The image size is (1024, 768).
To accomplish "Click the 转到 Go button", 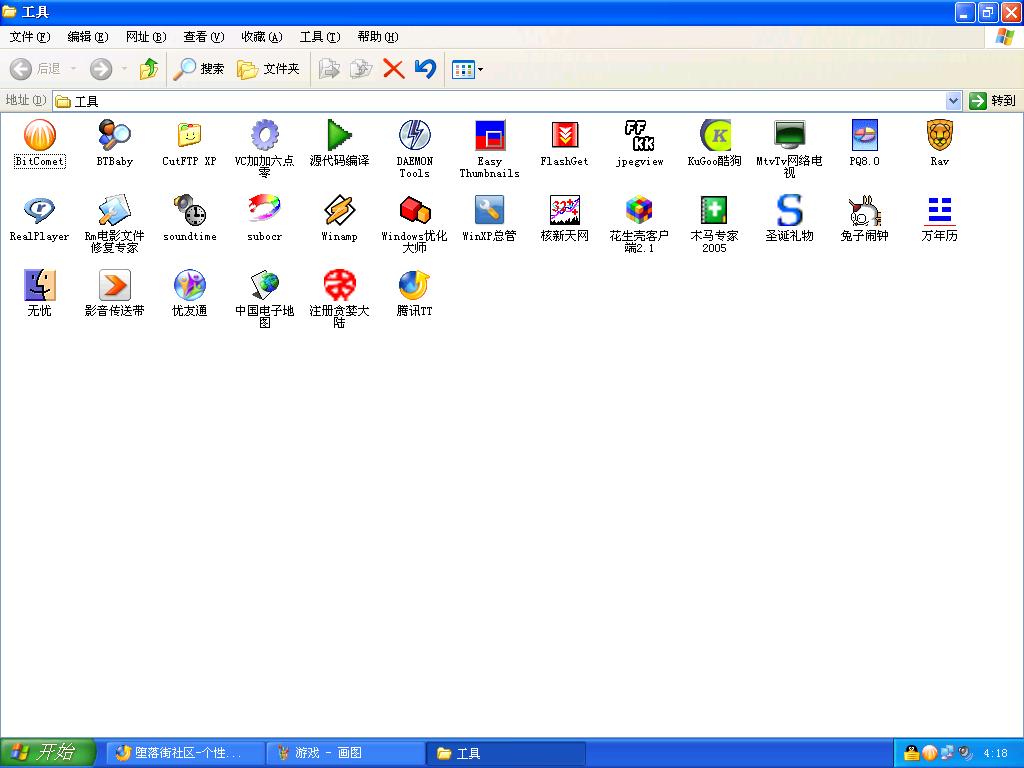I will click(992, 101).
